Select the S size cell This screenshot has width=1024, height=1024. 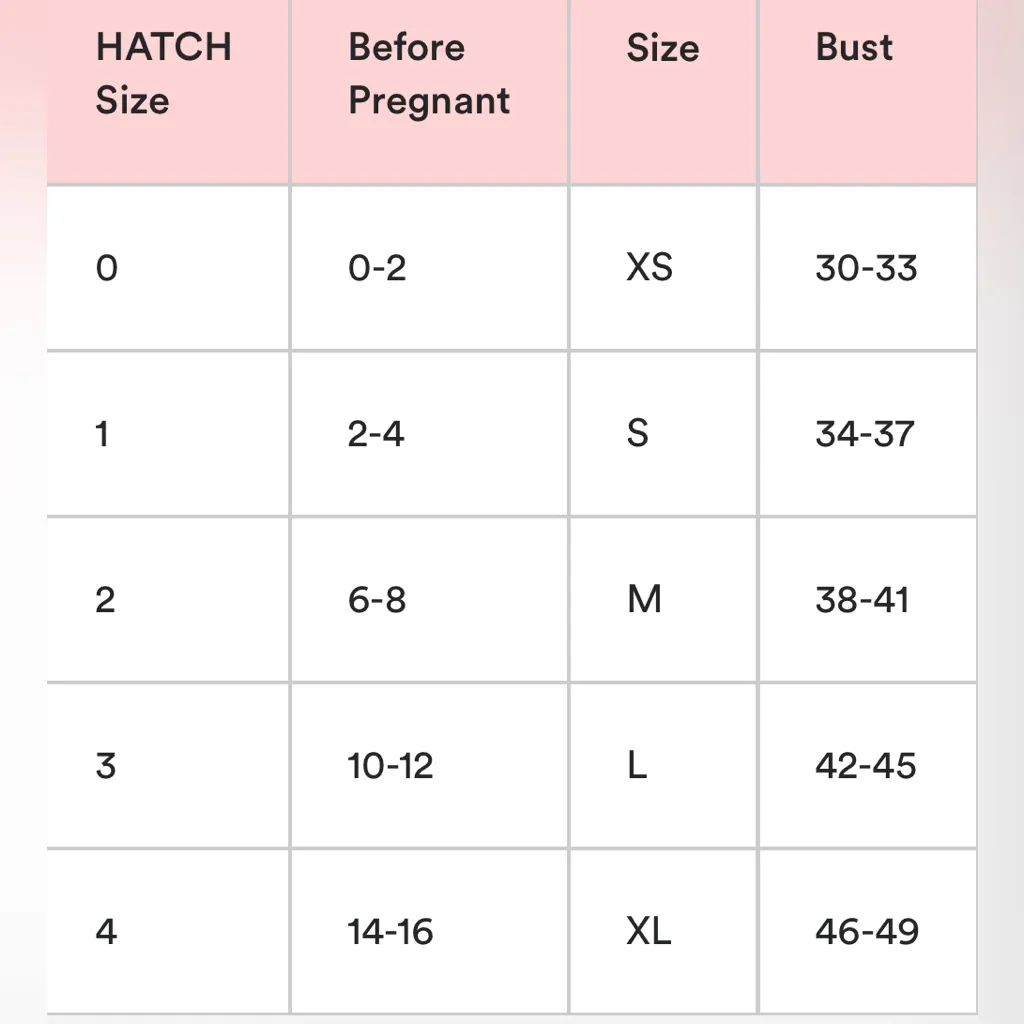[x=637, y=434]
